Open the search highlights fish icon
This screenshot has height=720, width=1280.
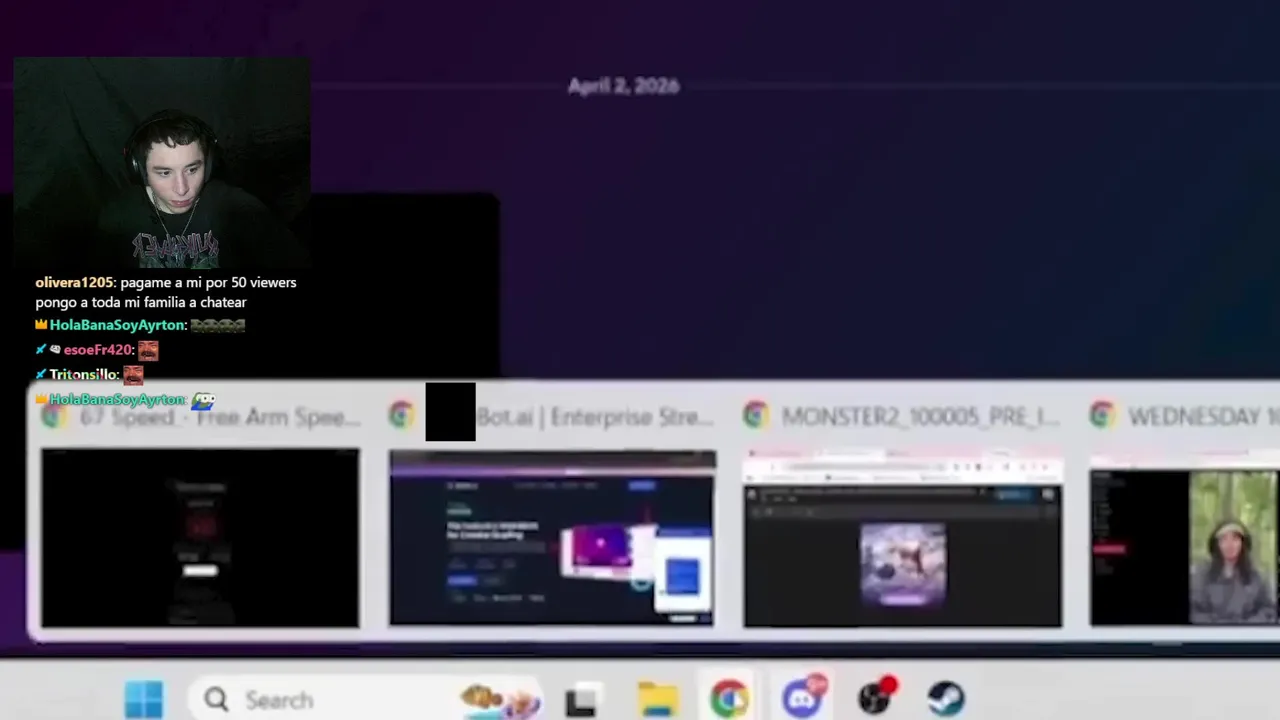coord(500,700)
